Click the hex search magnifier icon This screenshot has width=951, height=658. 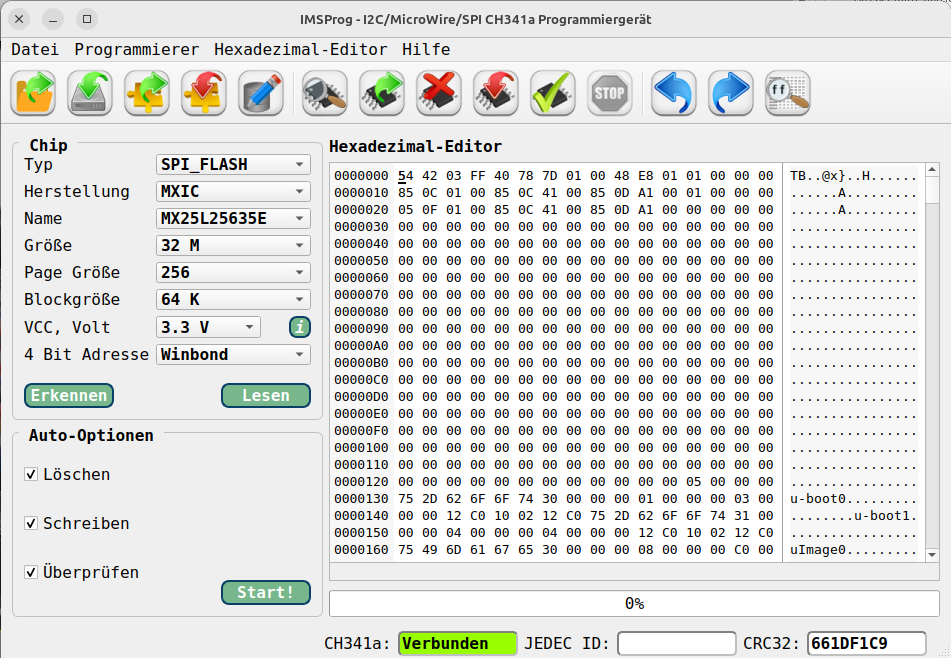(788, 93)
